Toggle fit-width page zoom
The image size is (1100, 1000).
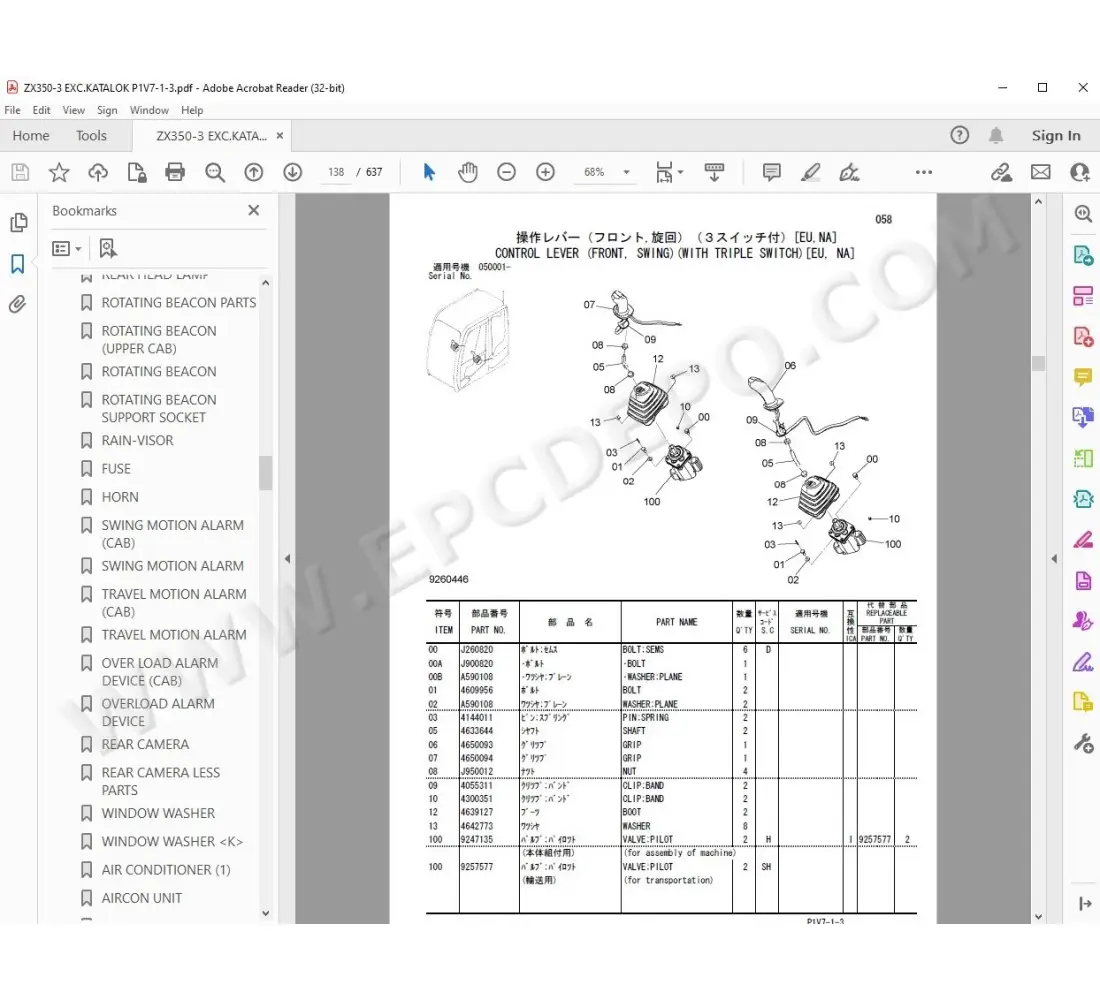666,172
